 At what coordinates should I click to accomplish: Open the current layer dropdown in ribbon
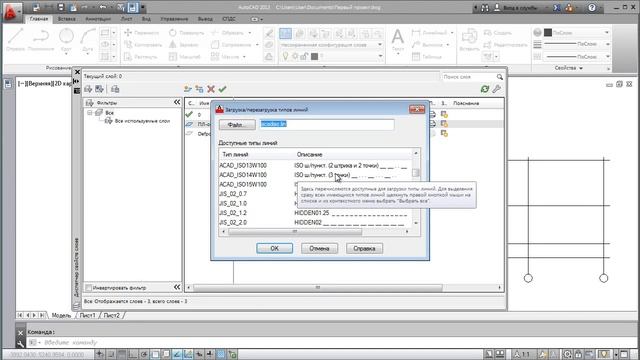pyautogui.click(x=380, y=57)
